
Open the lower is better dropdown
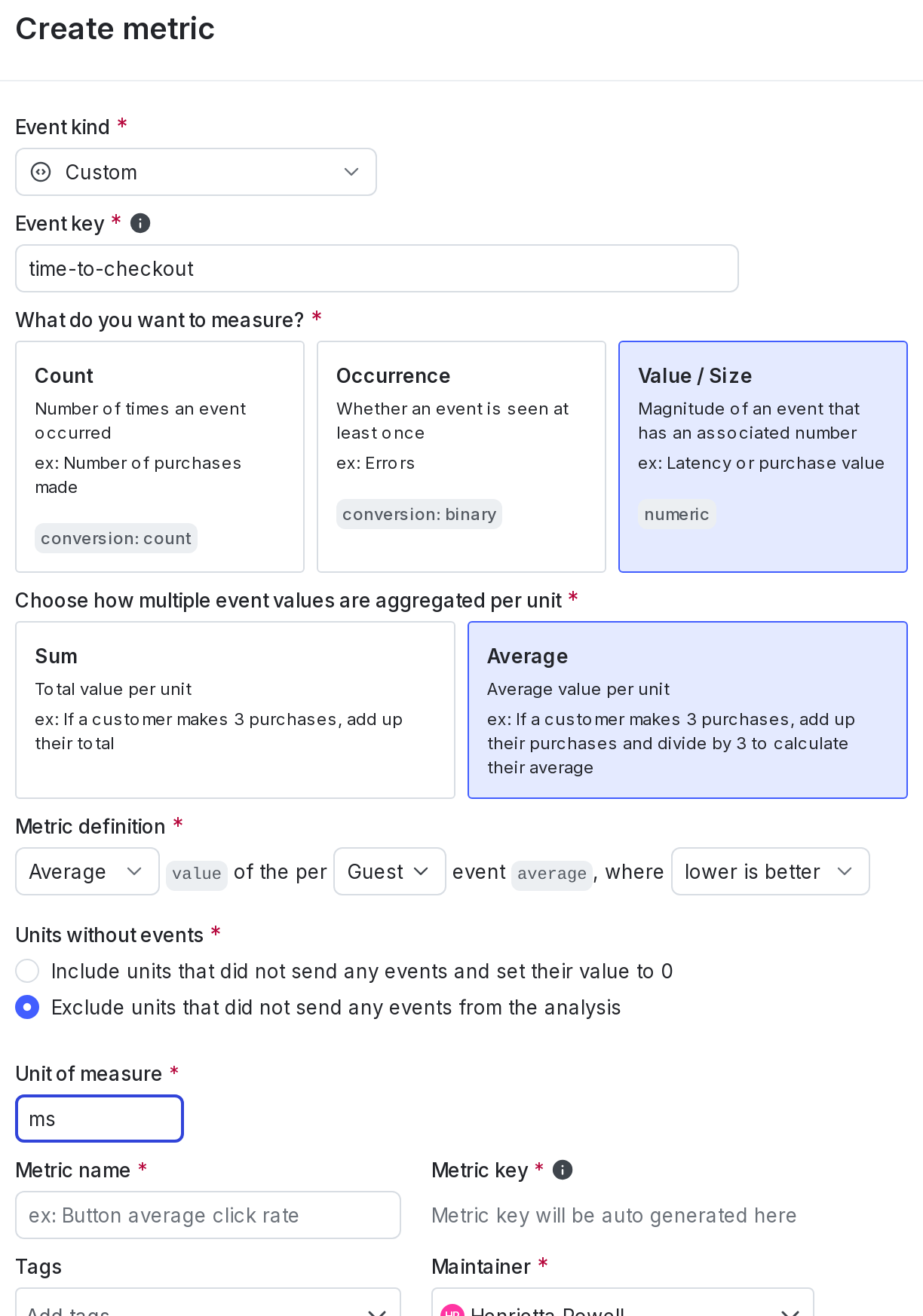pos(770,871)
